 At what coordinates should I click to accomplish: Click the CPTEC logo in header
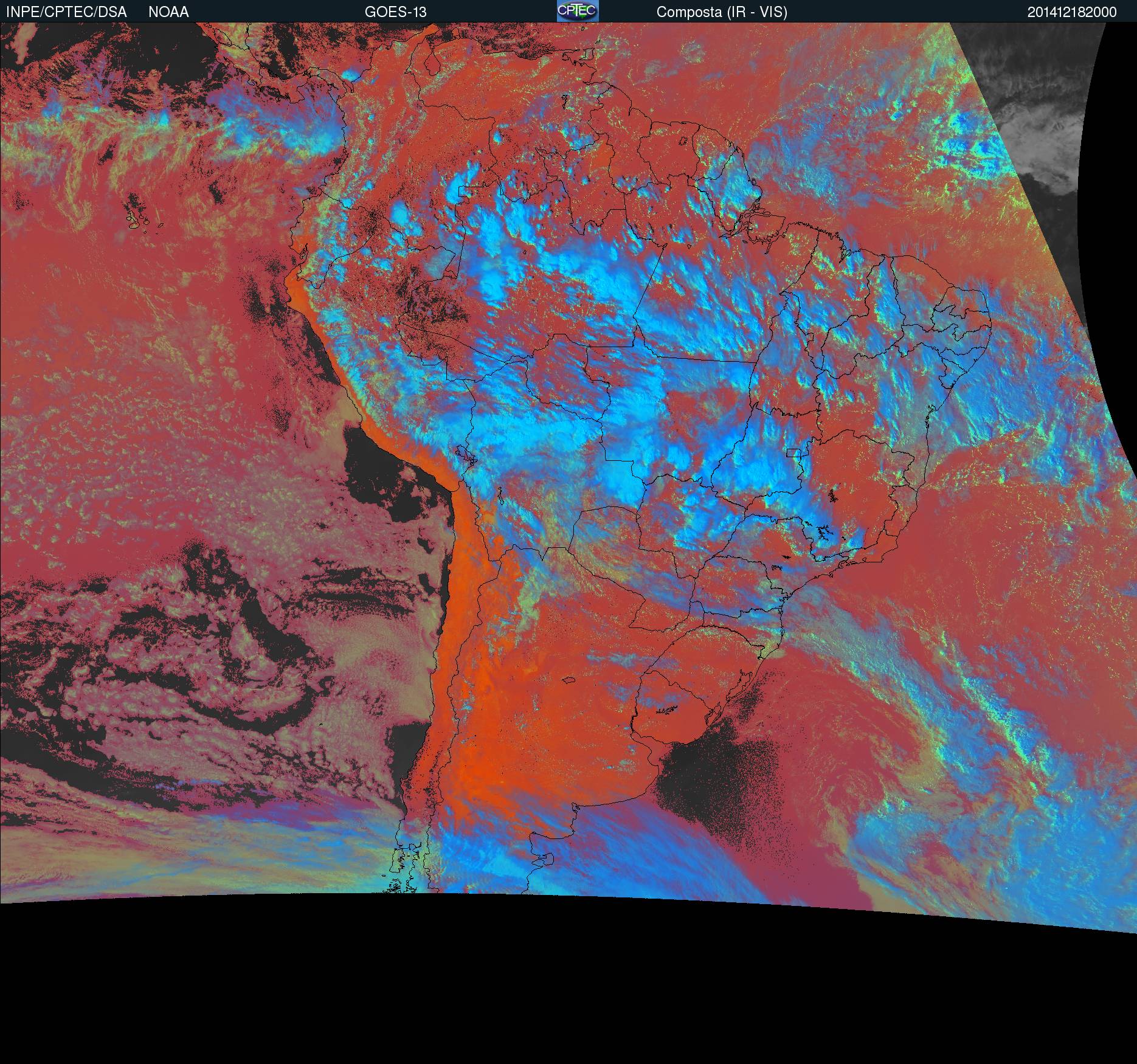click(x=578, y=11)
